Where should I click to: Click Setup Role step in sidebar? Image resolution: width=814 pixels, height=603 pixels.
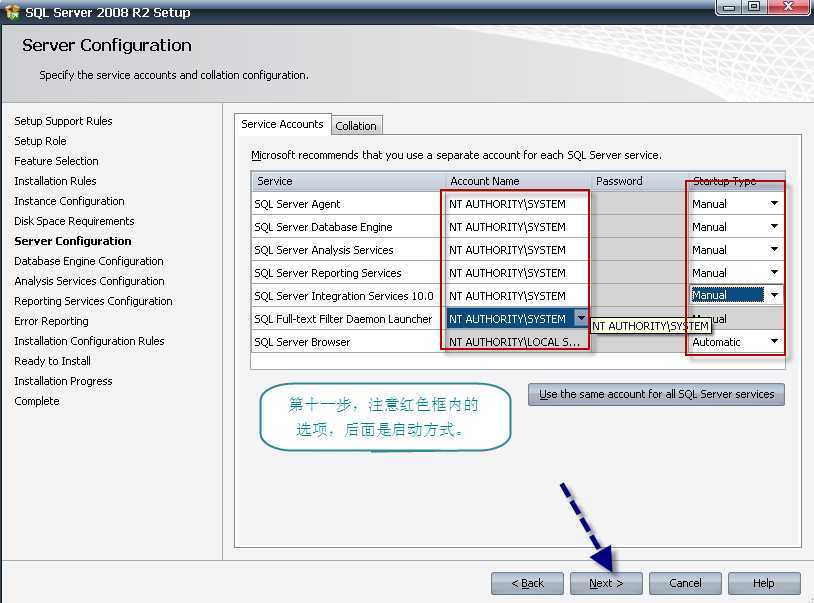[40, 141]
